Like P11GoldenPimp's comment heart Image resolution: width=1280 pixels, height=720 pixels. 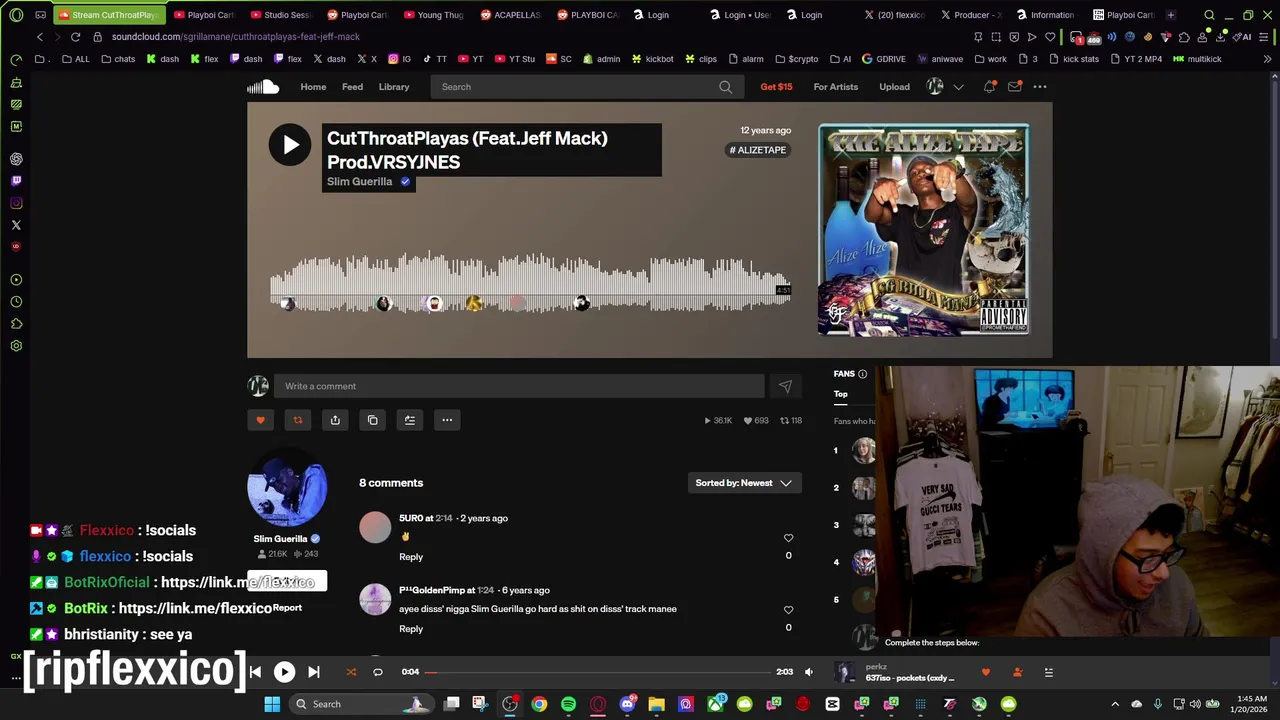tap(788, 610)
